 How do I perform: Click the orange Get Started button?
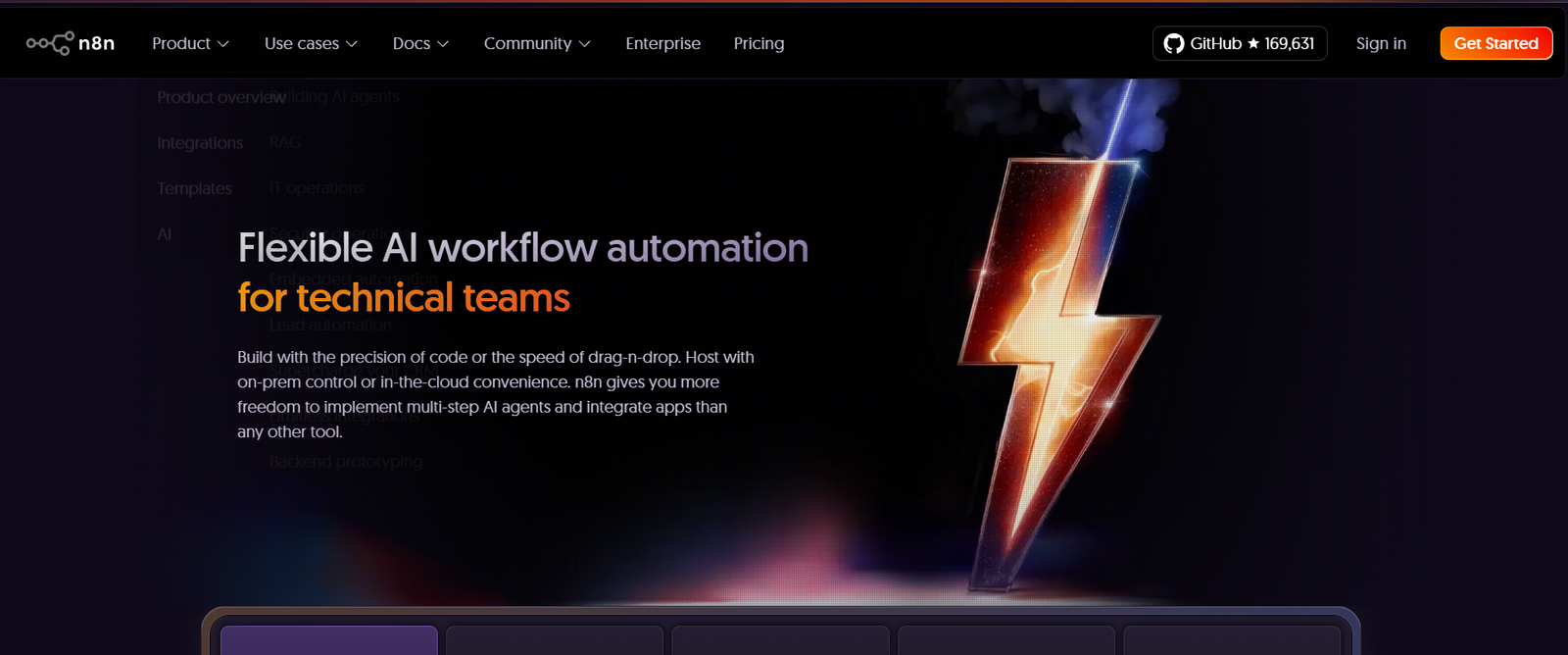[1496, 43]
